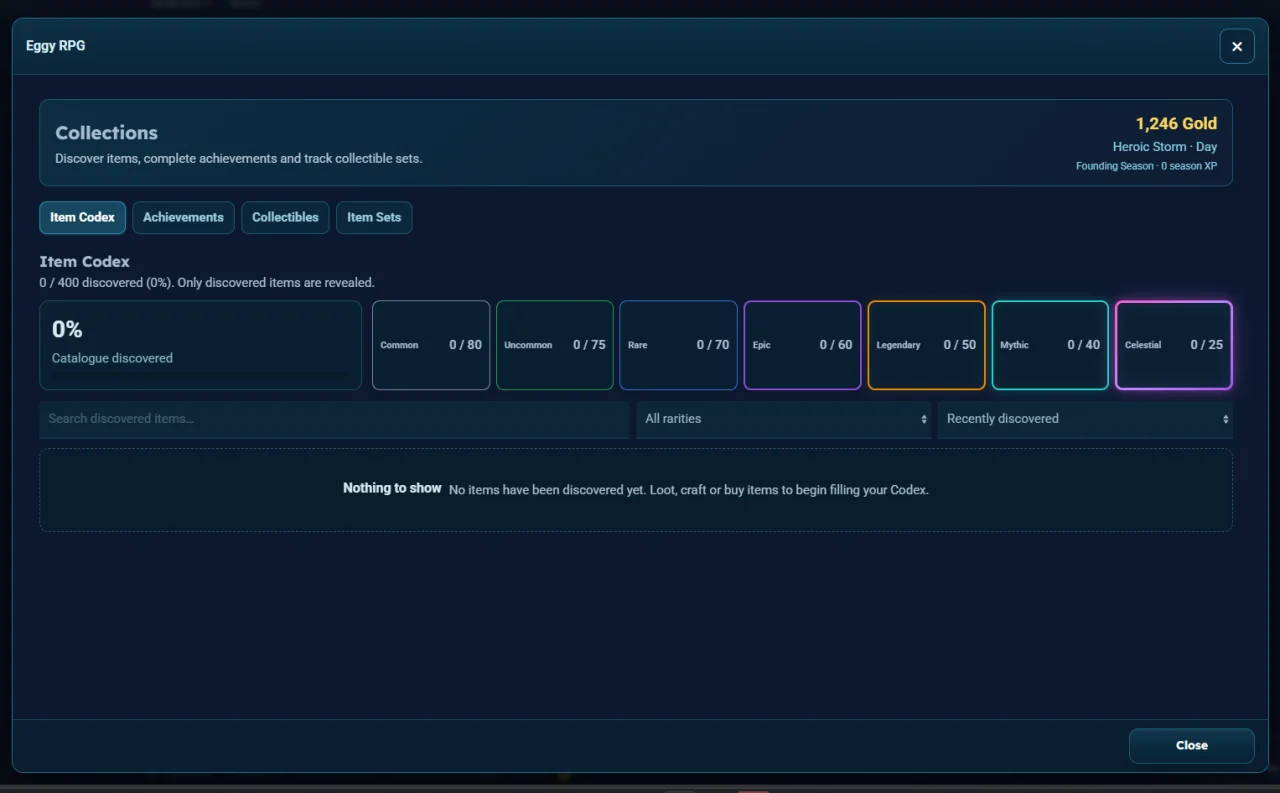
Task: Select the Celestial rarity card
Action: pos(1174,345)
